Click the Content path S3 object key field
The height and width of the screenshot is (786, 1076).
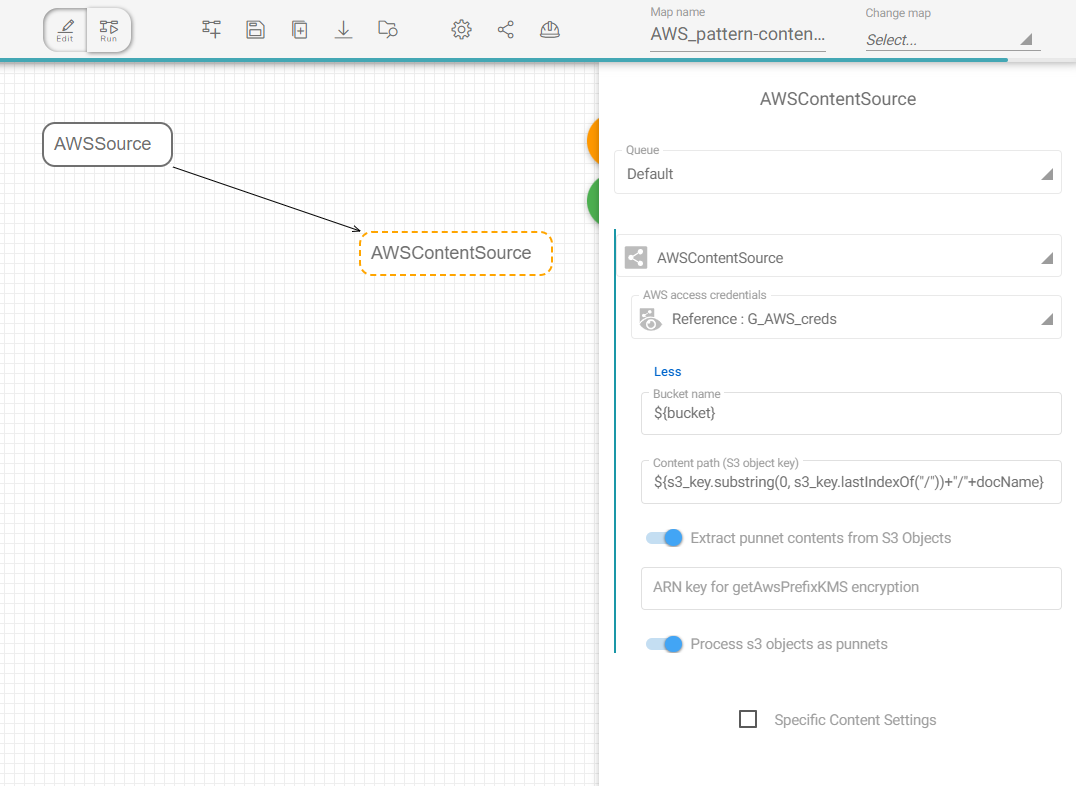pyautogui.click(x=851, y=482)
